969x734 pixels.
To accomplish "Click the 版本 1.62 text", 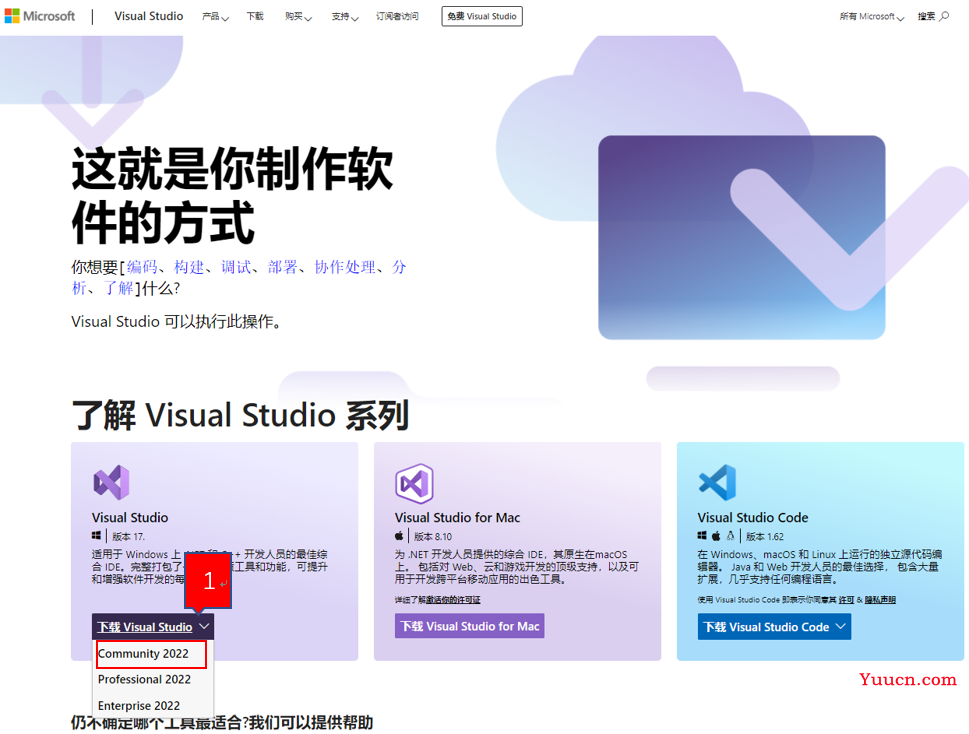I will 764,536.
